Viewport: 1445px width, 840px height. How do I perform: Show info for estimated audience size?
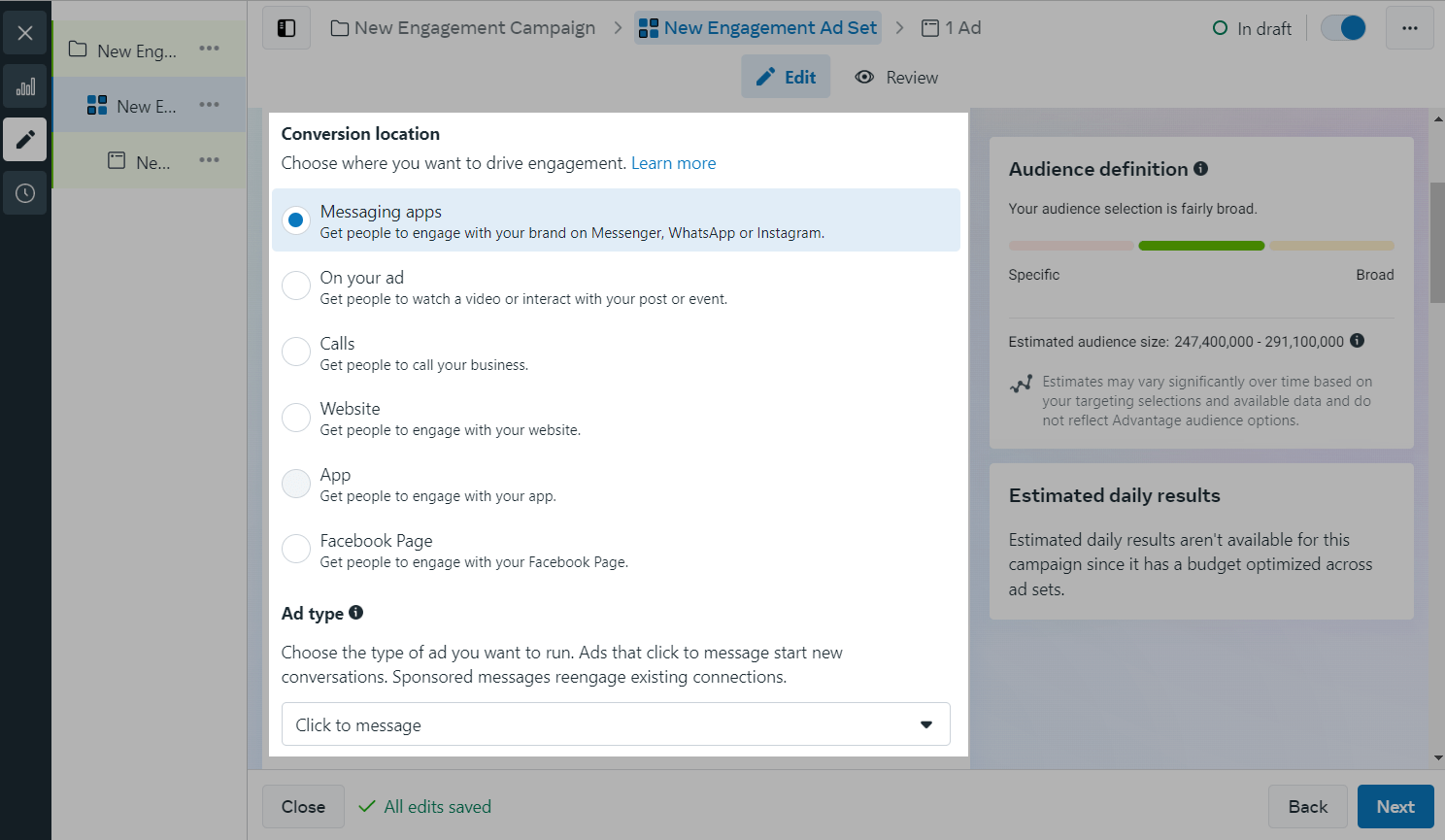tap(1358, 341)
